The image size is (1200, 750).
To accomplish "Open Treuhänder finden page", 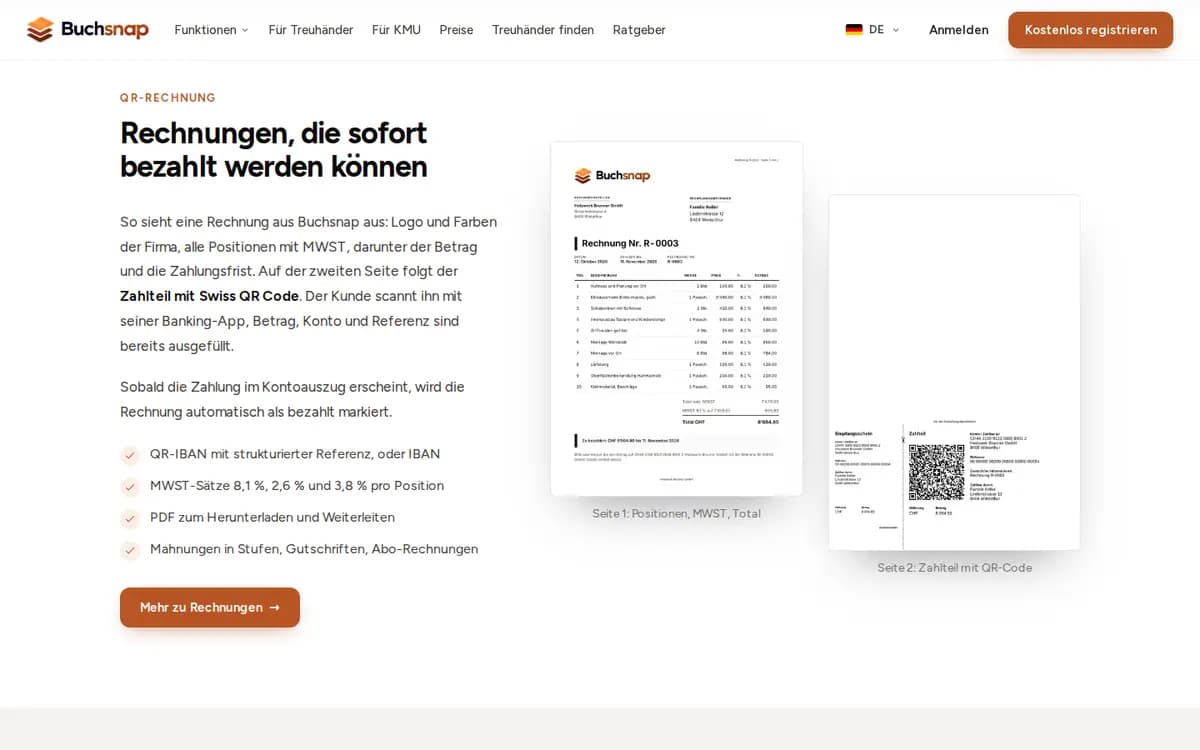I will pyautogui.click(x=543, y=30).
